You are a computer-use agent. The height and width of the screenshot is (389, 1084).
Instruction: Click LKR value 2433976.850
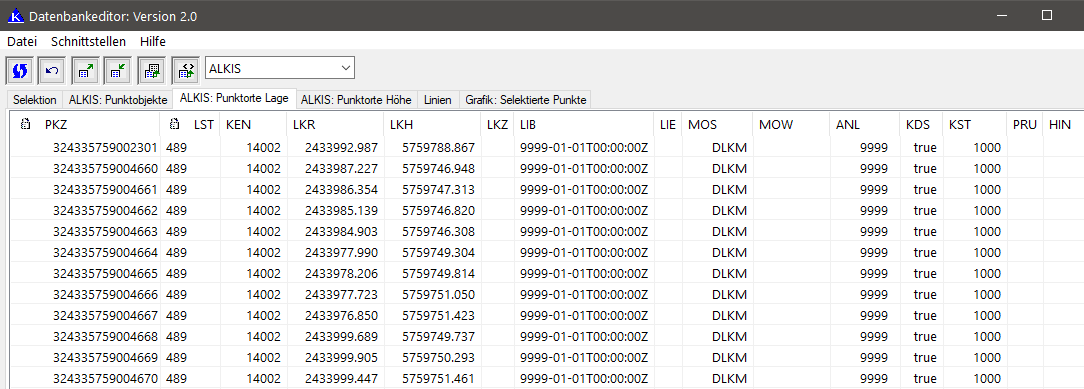point(342,315)
